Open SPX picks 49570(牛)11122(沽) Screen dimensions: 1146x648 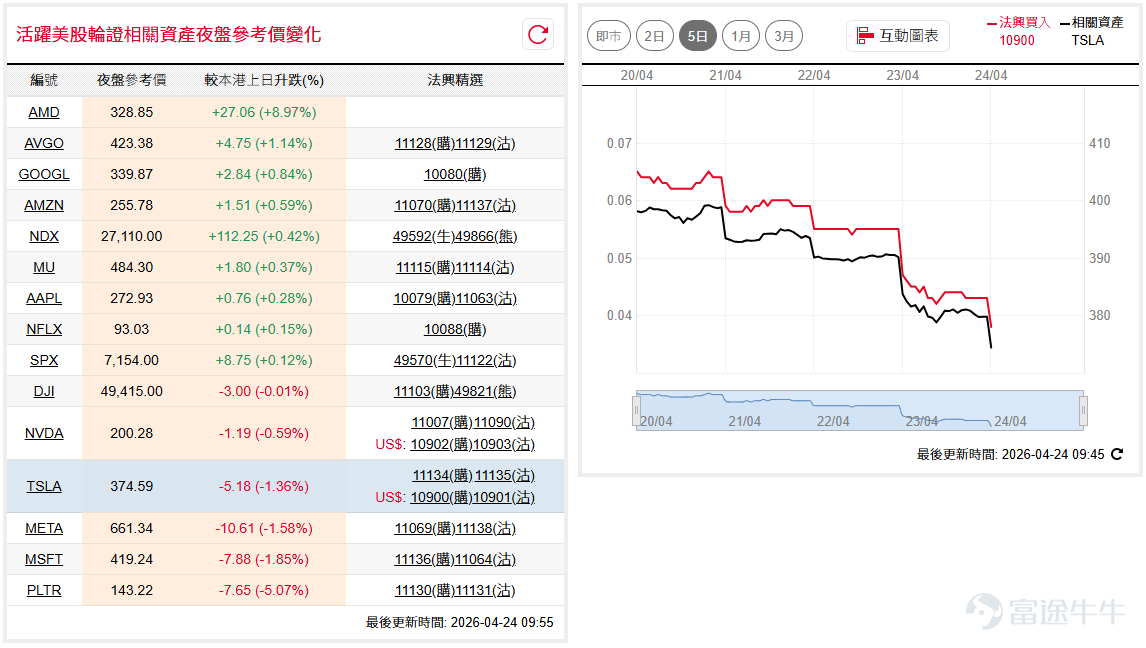(455, 361)
